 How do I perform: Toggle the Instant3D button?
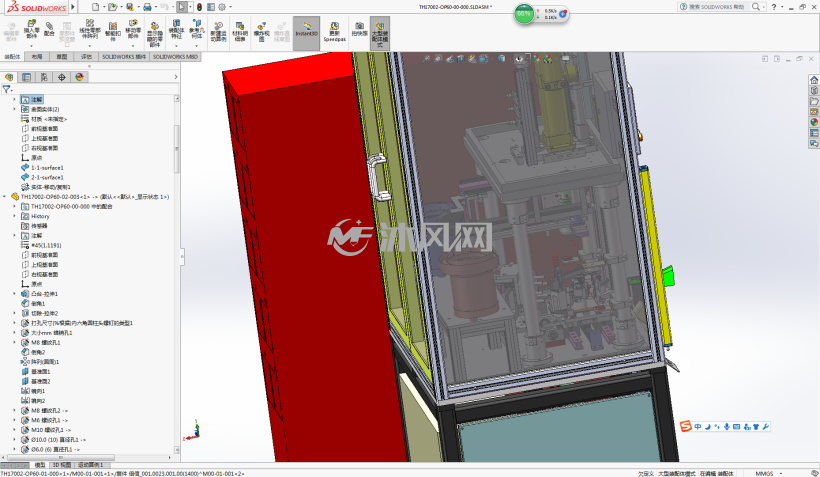point(306,32)
